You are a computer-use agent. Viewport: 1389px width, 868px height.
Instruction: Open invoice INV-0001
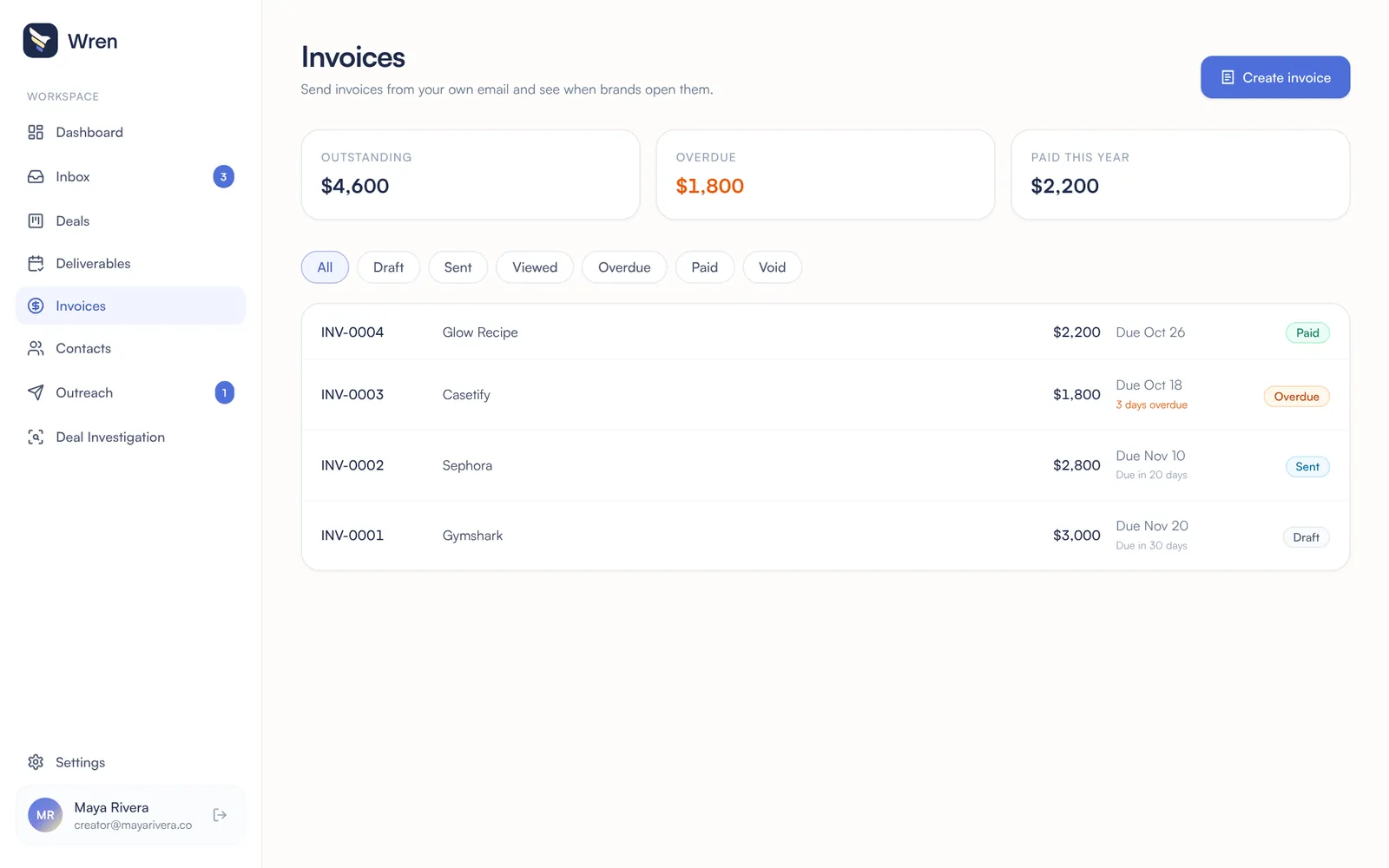click(x=825, y=536)
